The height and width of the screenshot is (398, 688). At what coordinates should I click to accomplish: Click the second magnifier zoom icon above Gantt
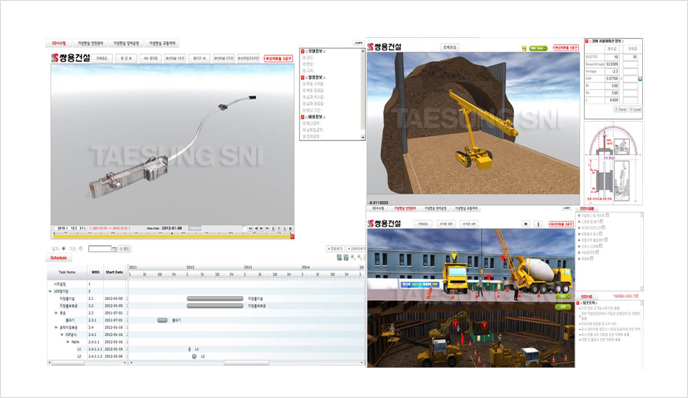[x=359, y=258]
